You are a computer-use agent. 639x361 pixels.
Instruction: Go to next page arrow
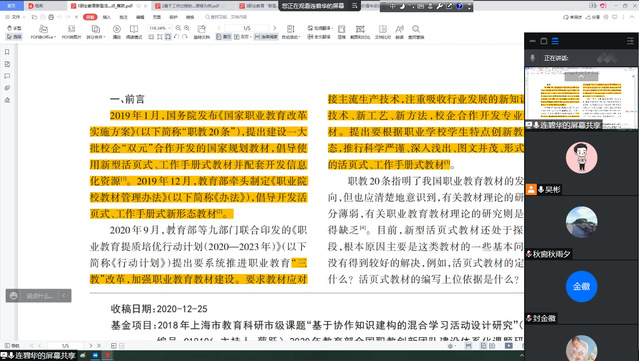(274, 28)
